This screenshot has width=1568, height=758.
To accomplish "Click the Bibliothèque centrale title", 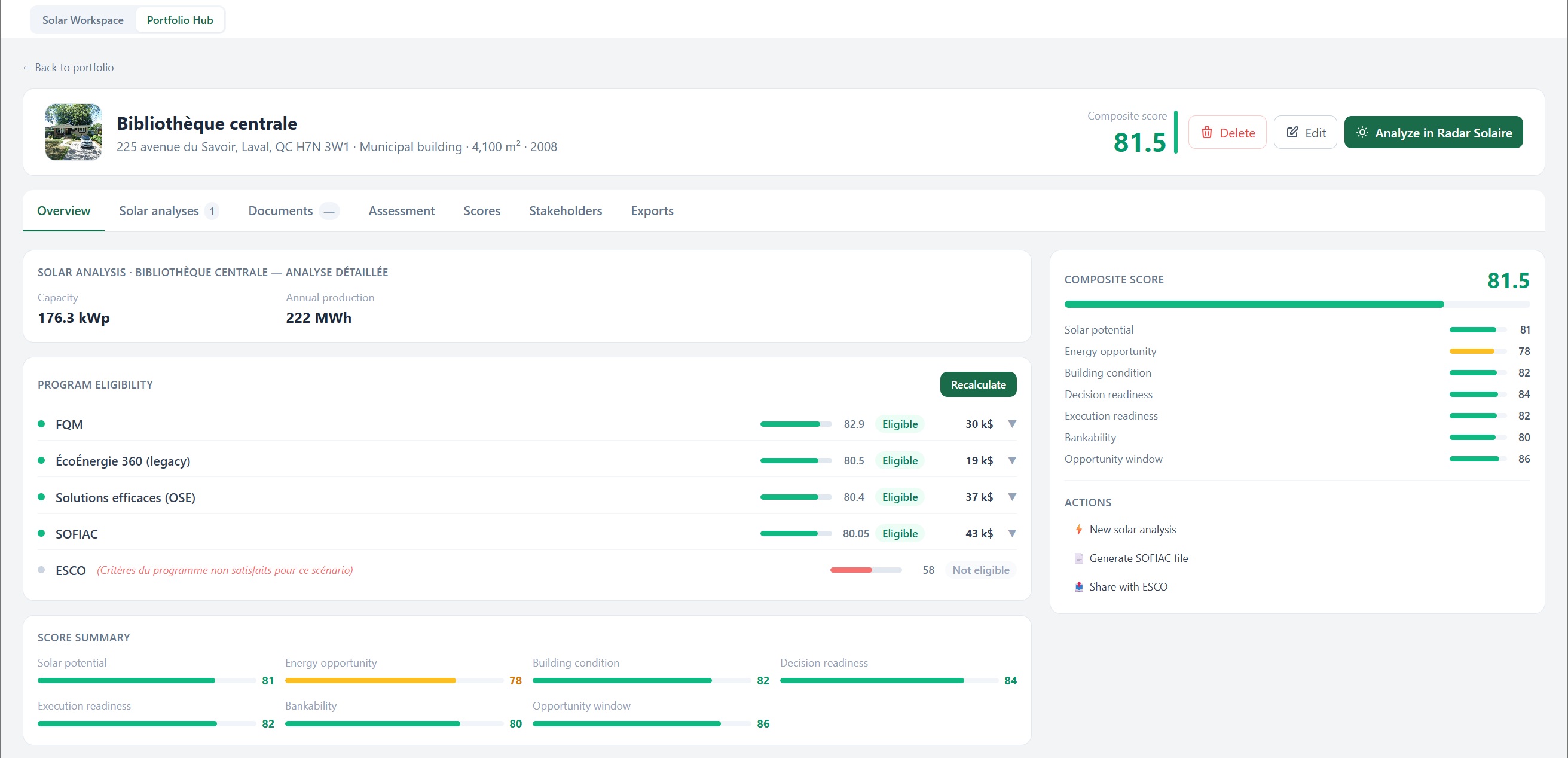I will point(207,123).
